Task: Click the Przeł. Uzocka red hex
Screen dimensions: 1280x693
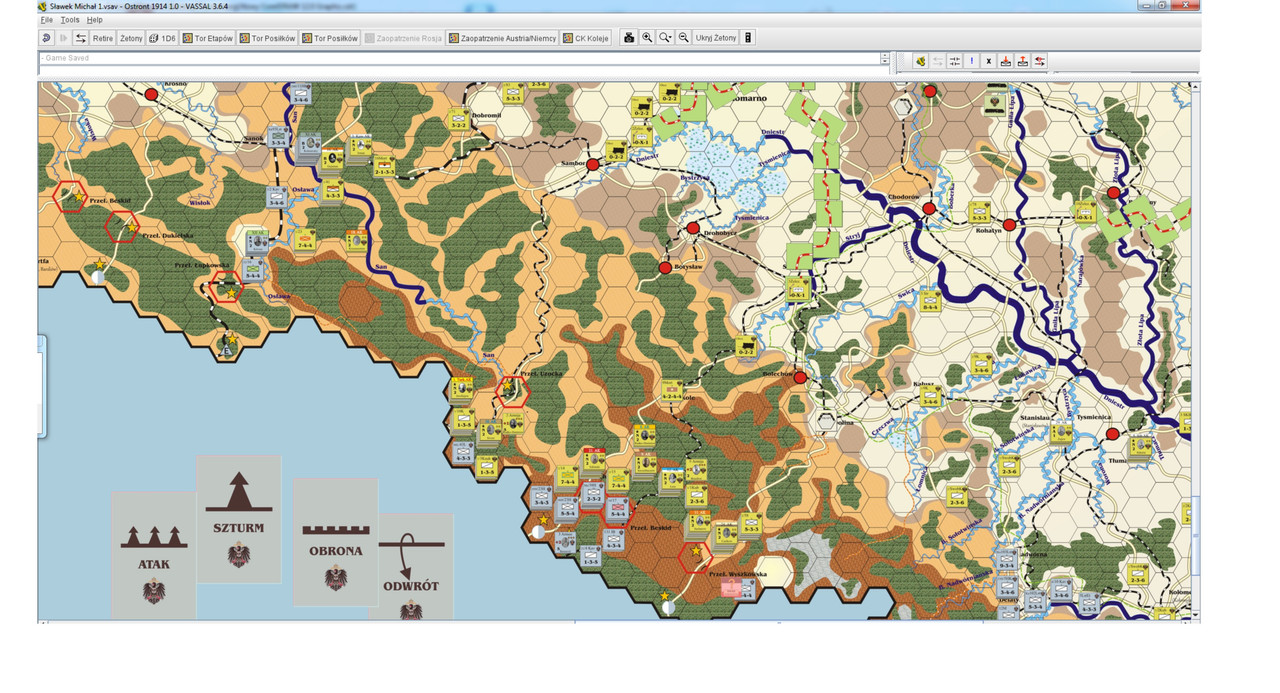Action: coord(513,391)
